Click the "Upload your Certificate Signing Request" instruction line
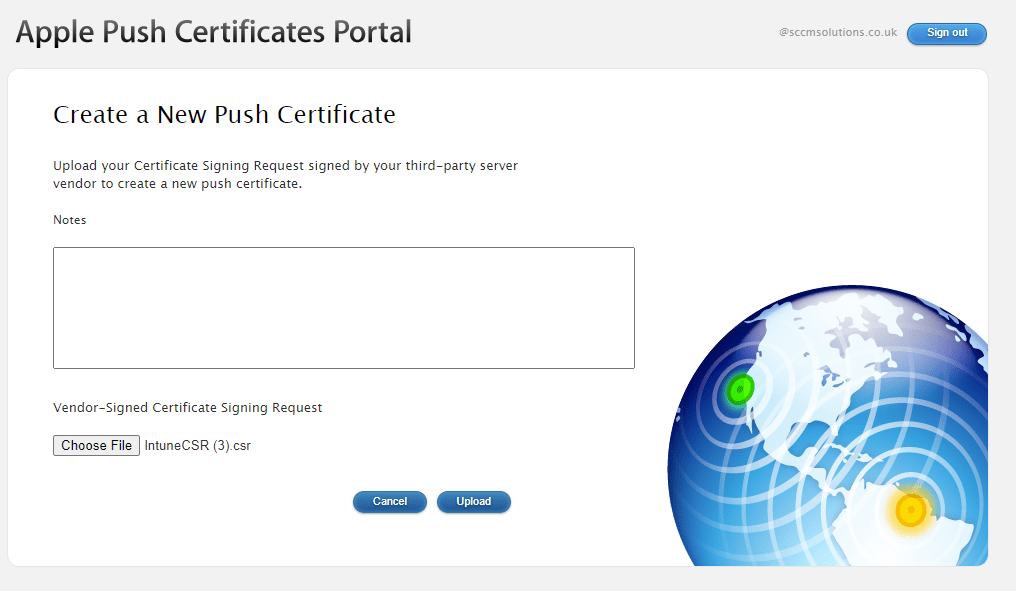Viewport: 1016px width, 591px height. click(x=285, y=166)
